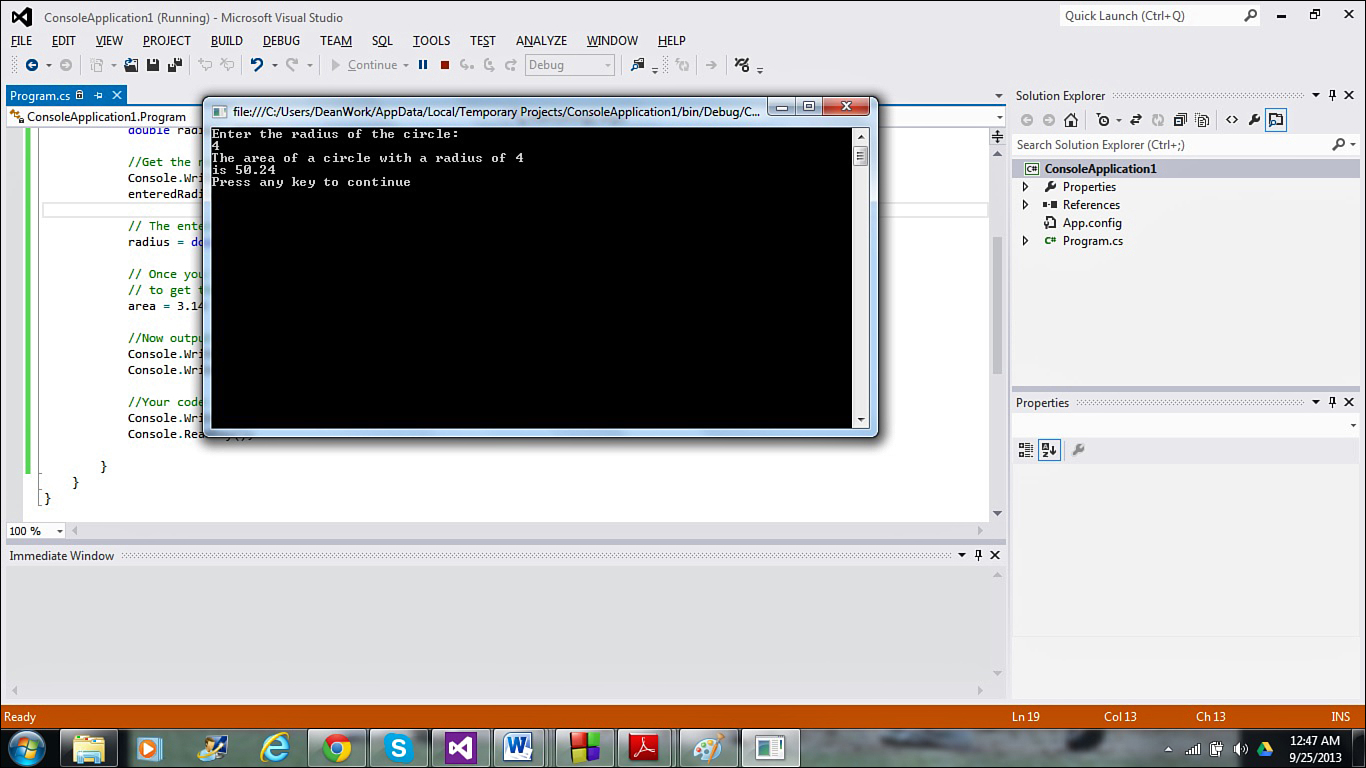Click the View Code angle-brackets icon

(x=1231, y=120)
